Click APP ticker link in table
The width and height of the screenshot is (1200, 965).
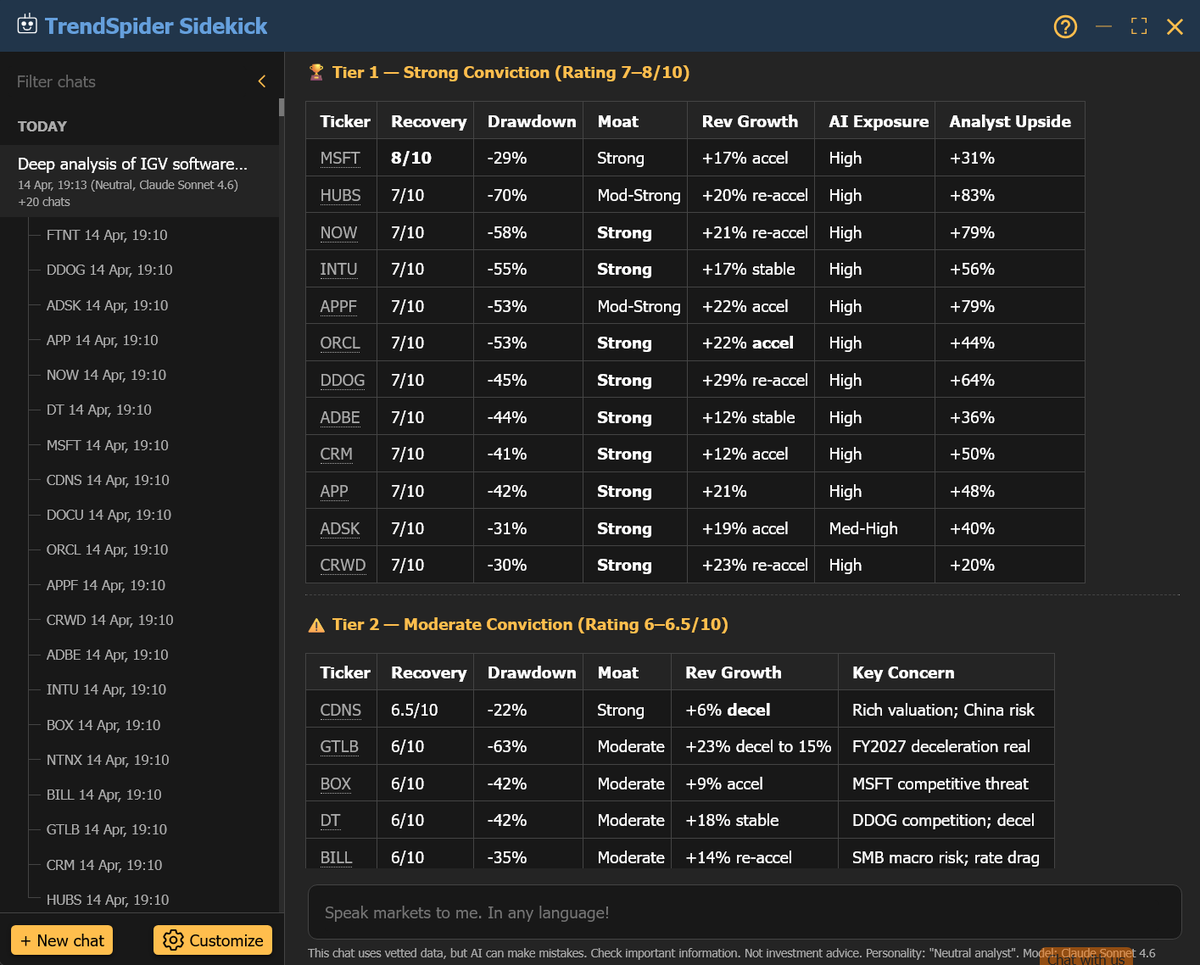334,491
